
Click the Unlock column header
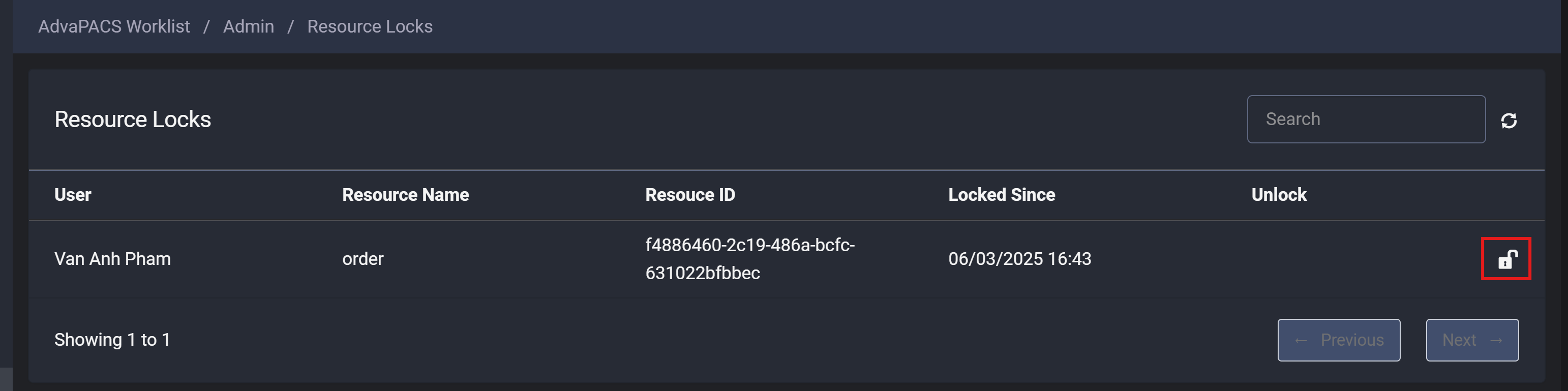(x=1278, y=195)
